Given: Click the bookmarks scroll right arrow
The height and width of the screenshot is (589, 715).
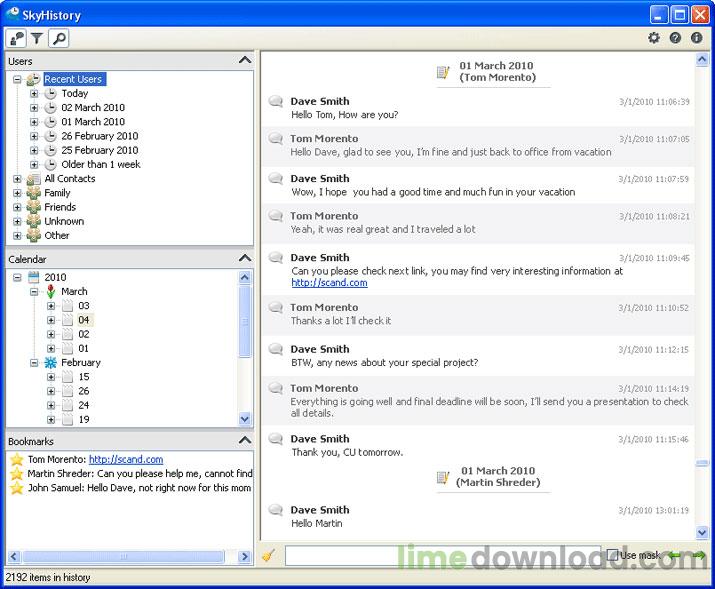Looking at the screenshot, I should [245, 557].
